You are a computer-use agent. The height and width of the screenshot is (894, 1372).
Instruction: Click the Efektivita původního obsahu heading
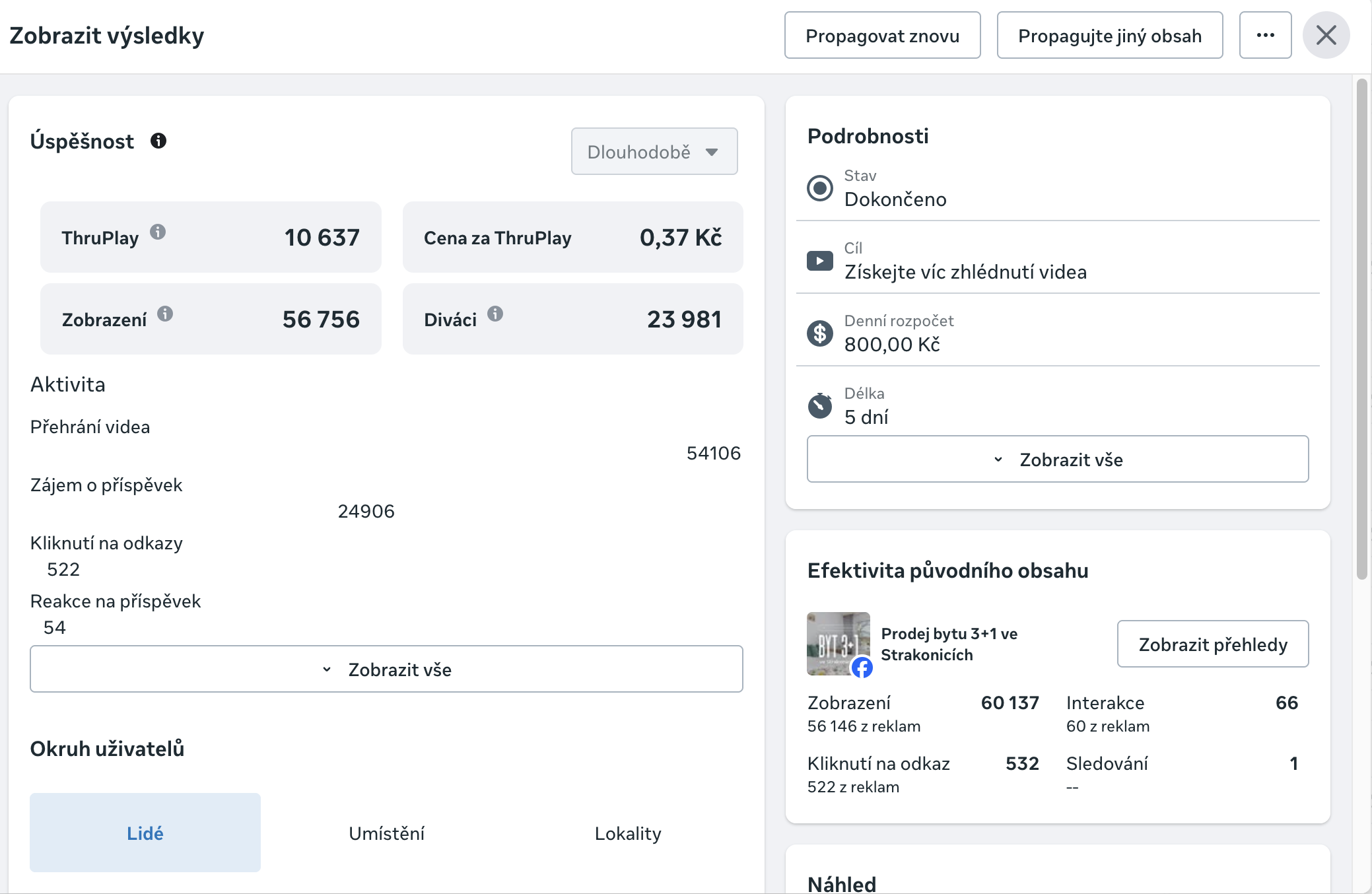(947, 570)
